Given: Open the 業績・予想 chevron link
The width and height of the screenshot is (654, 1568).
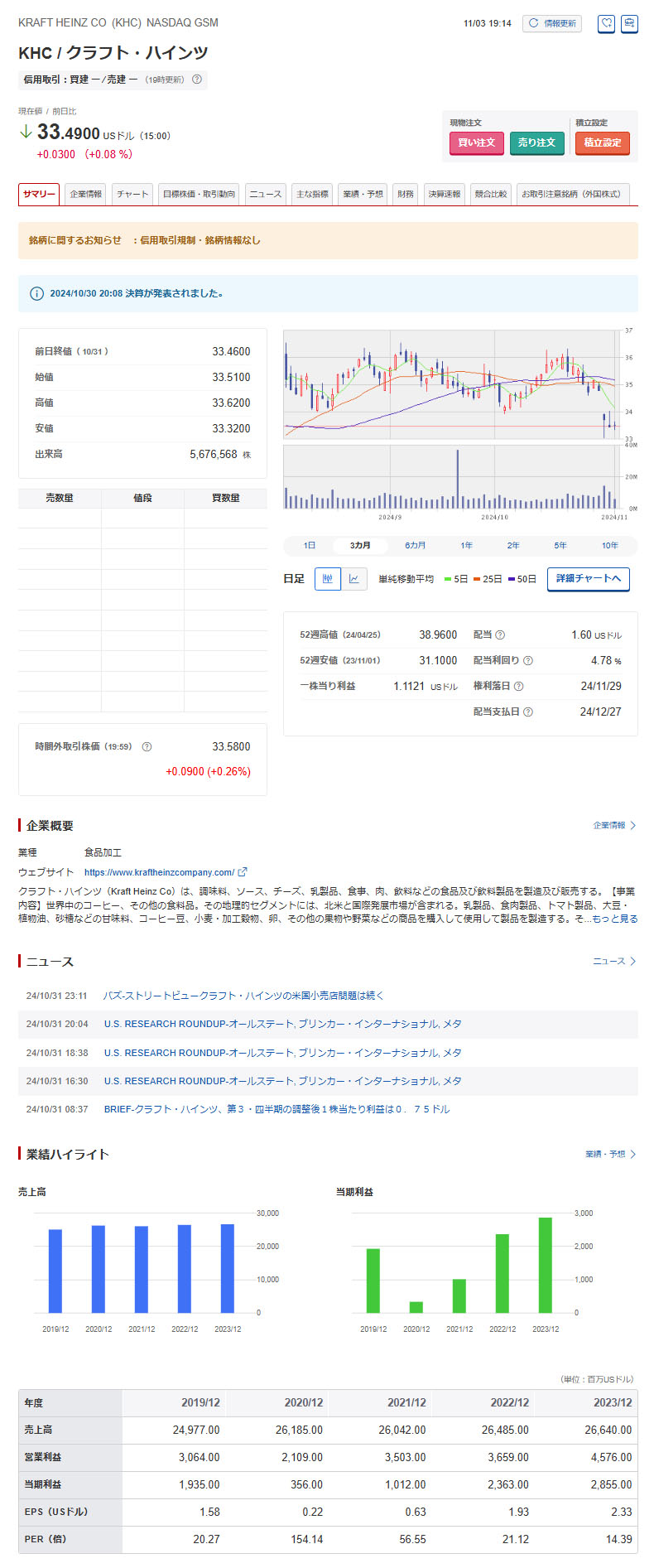Looking at the screenshot, I should [610, 1155].
